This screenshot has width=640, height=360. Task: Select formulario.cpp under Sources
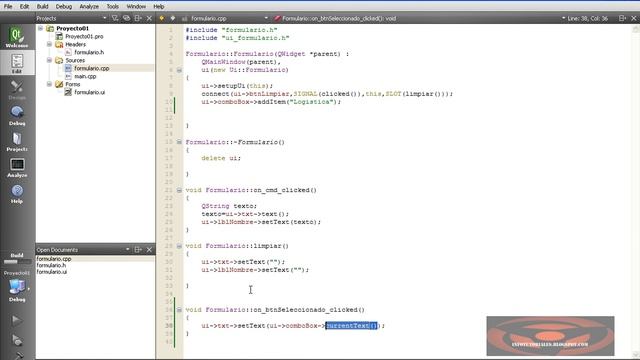[91, 68]
